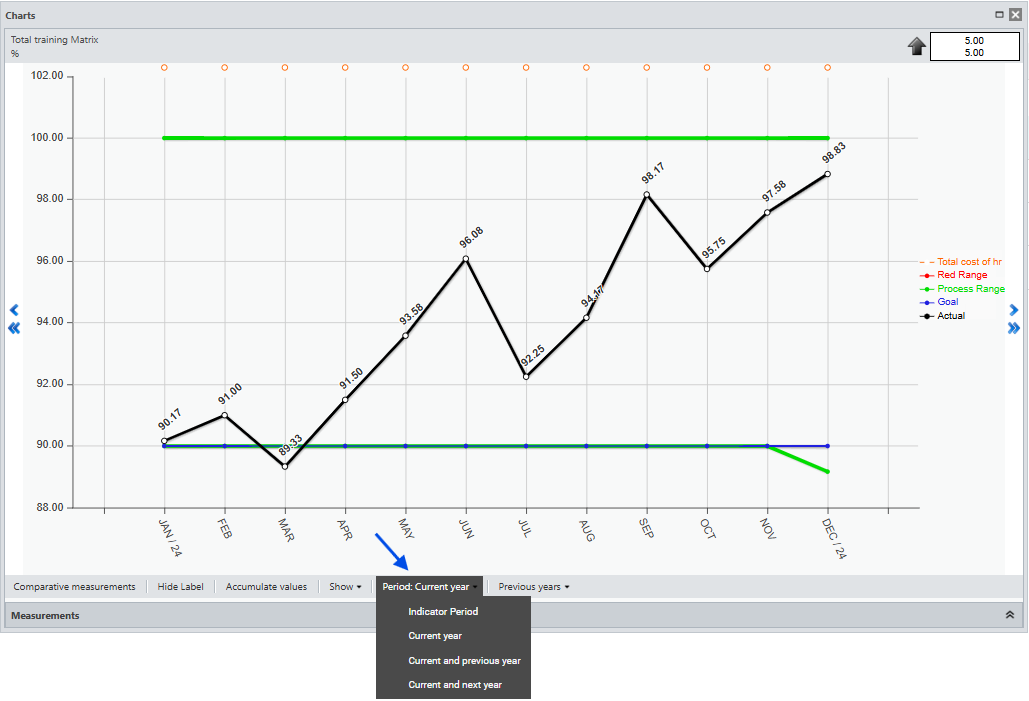Image resolution: width=1029 pixels, height=701 pixels.
Task: Select Current and next year option
Action: 455,685
